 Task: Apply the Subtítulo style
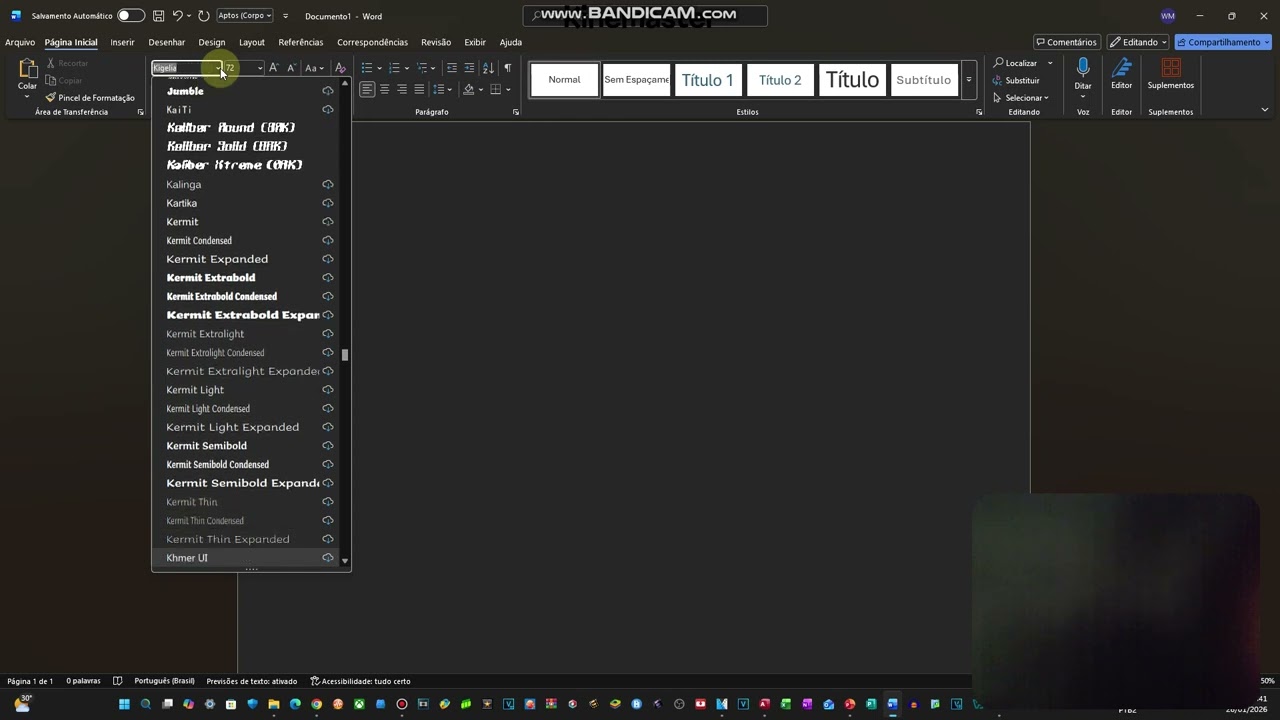(x=924, y=80)
